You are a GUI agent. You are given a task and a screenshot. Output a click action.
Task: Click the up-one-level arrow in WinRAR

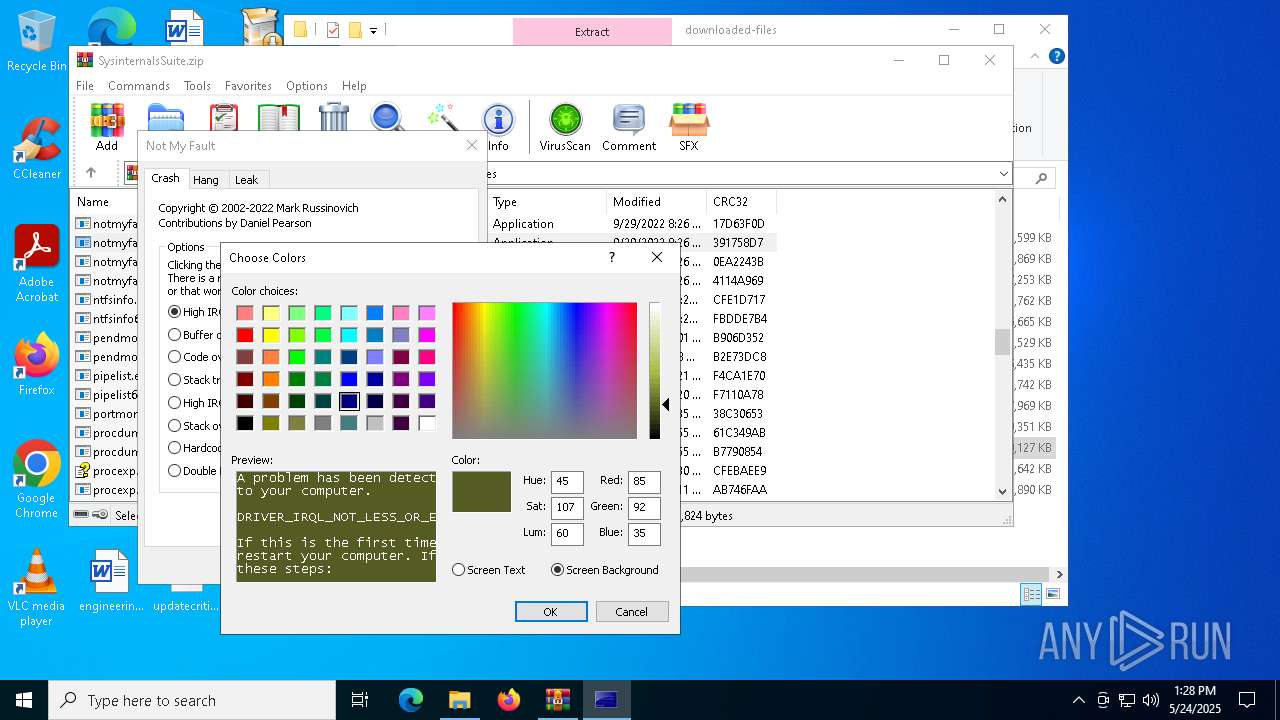(x=91, y=173)
